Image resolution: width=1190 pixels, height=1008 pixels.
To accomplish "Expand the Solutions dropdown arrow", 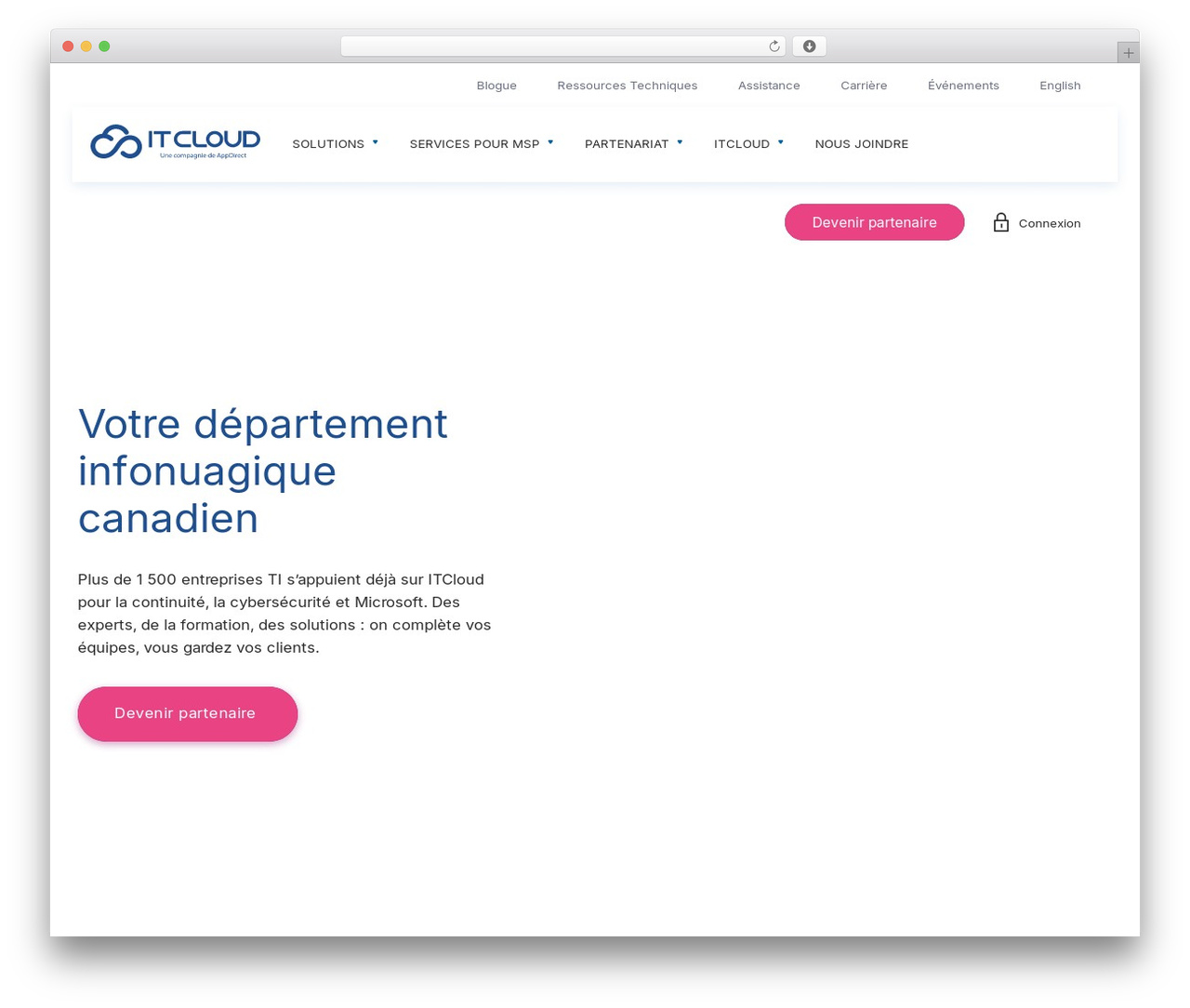I will (x=376, y=142).
